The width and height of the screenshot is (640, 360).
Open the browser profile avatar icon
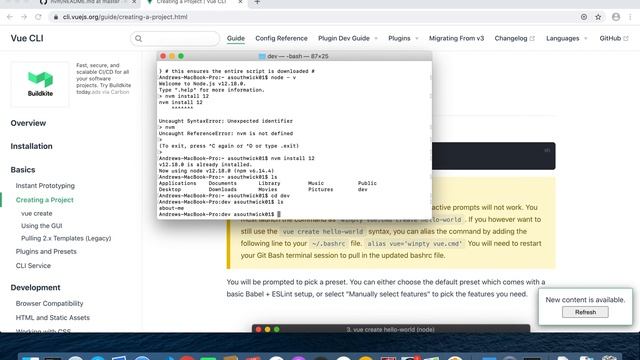click(616, 17)
